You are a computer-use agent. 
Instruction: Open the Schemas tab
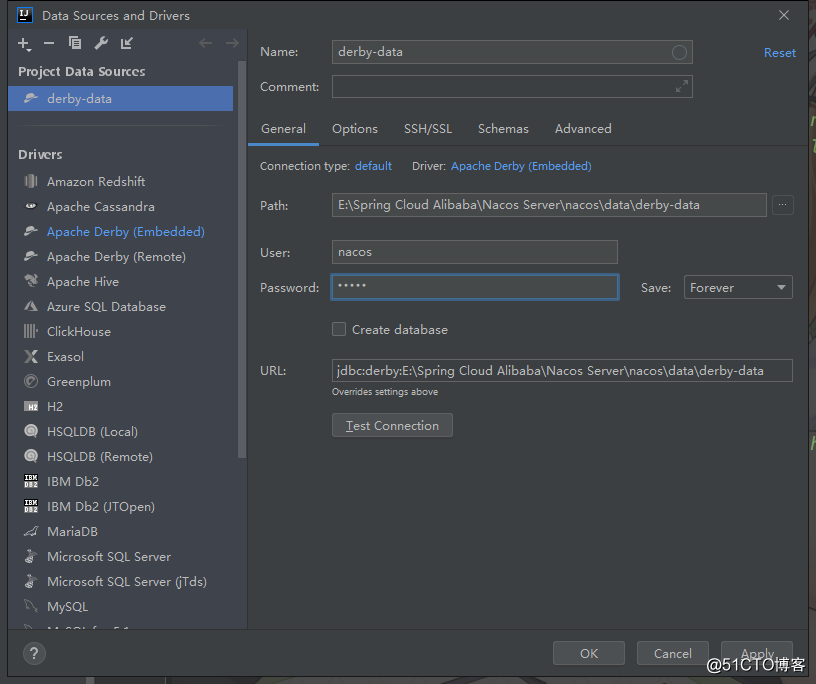click(503, 129)
